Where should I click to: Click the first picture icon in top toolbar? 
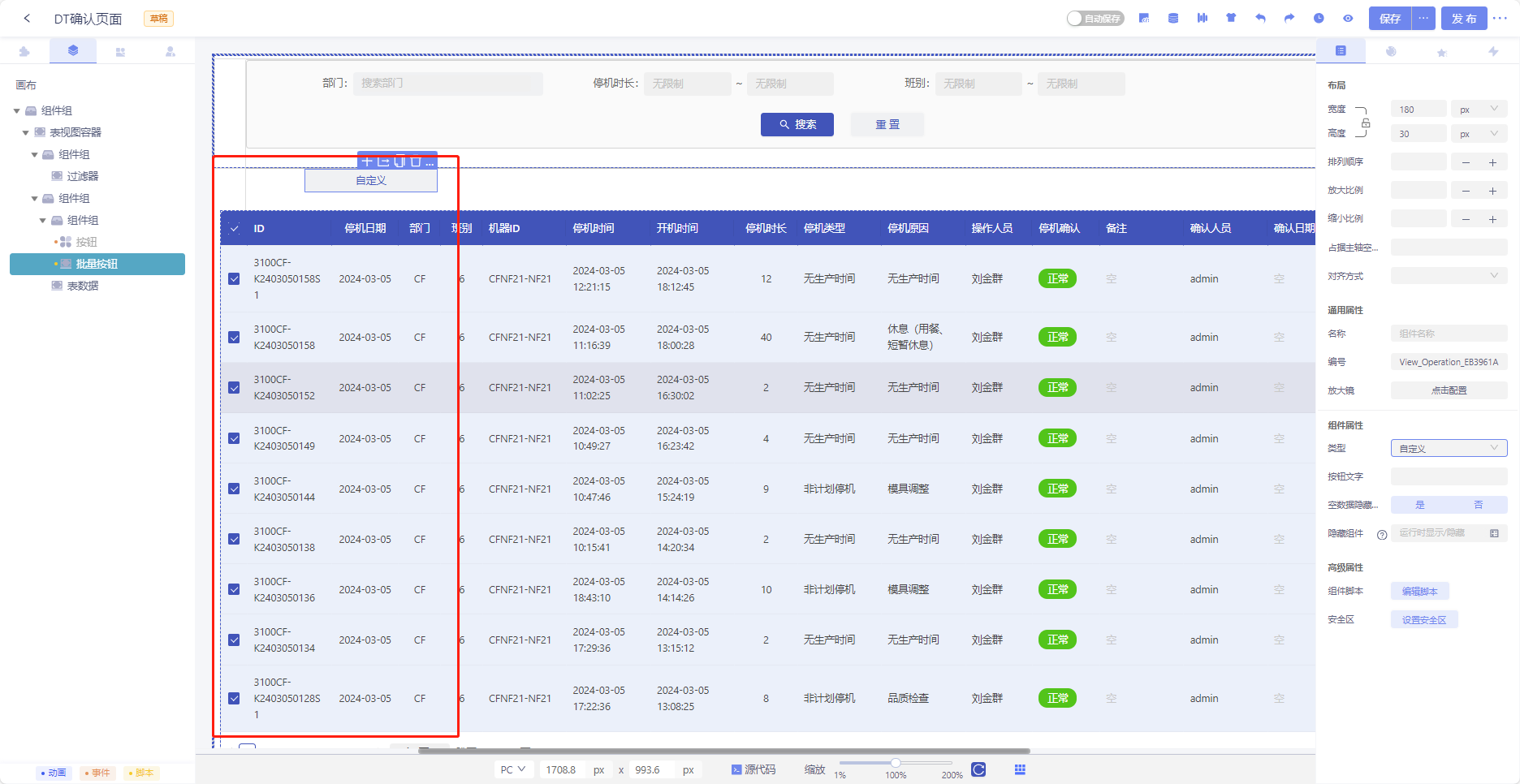[x=1144, y=18]
